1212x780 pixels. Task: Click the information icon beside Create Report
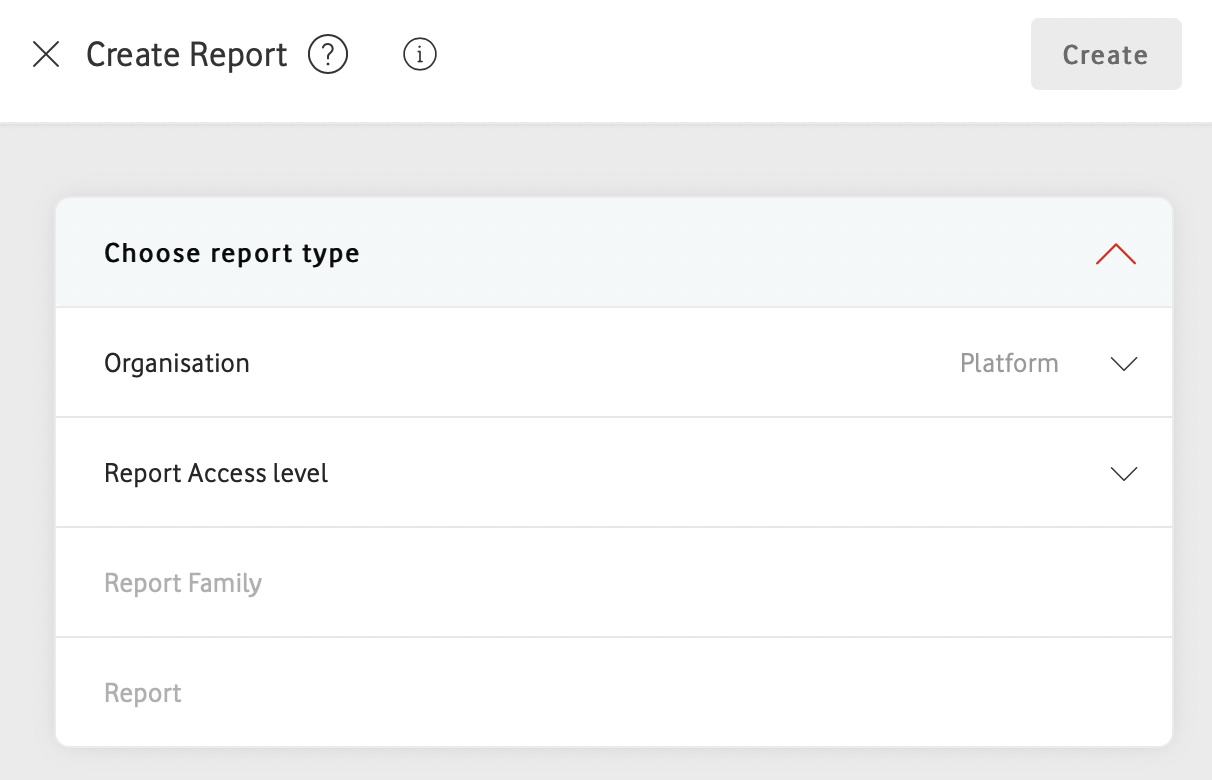click(x=419, y=55)
